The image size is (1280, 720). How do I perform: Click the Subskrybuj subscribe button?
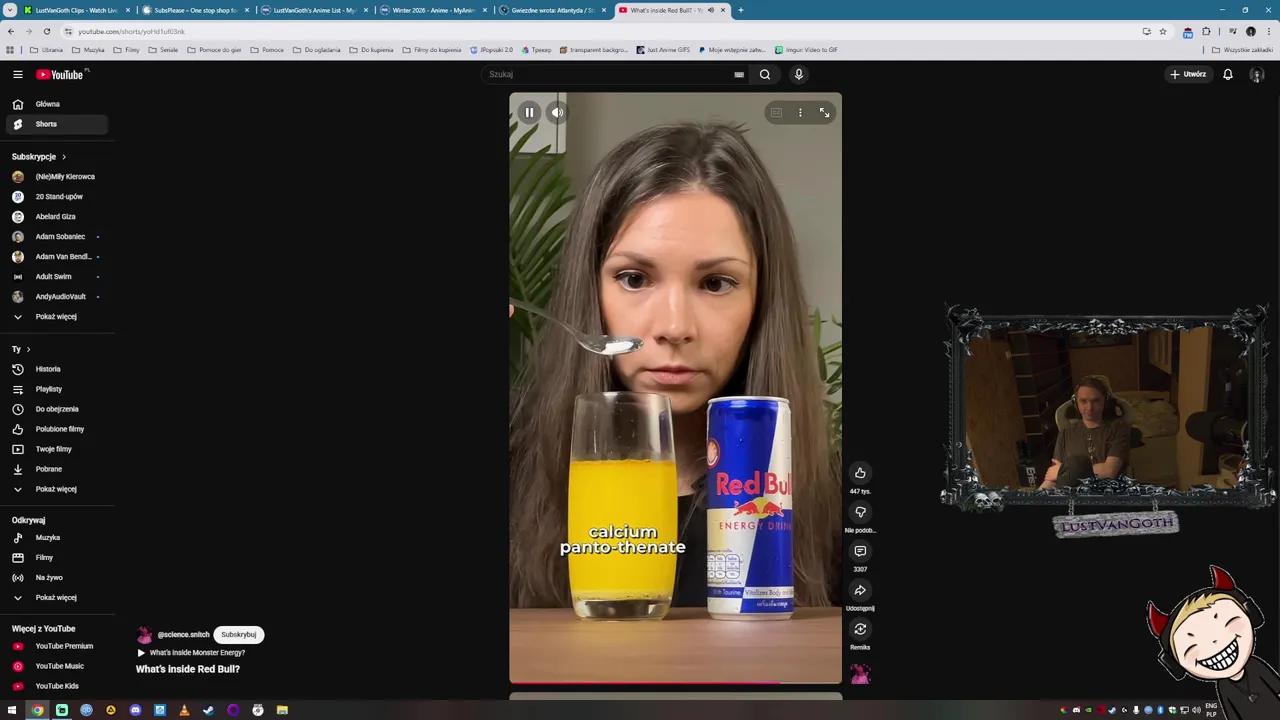coord(238,635)
